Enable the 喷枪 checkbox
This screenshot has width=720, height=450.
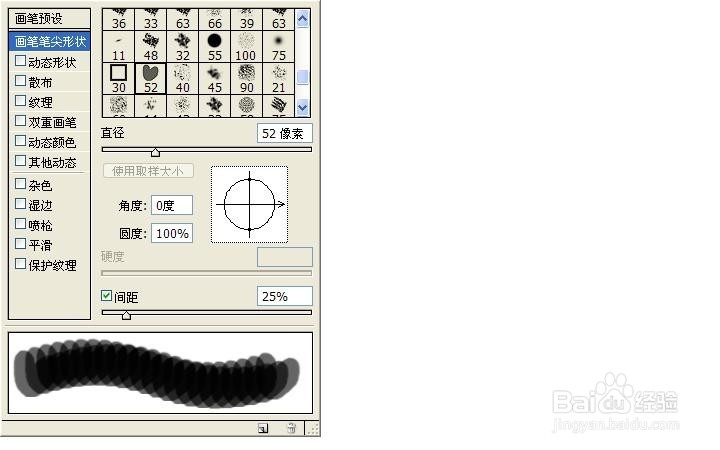click(x=20, y=224)
